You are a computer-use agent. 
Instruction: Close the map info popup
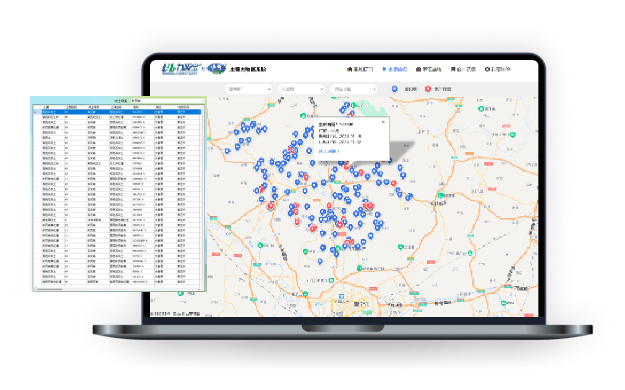tap(383, 122)
